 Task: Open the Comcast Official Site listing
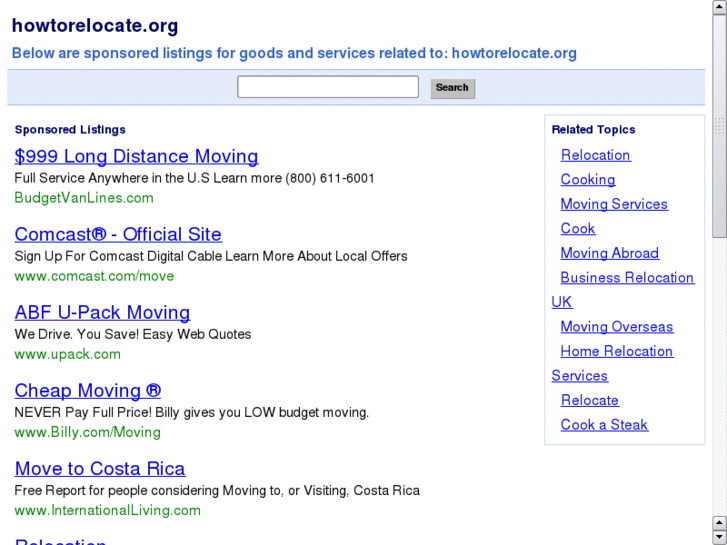[118, 234]
